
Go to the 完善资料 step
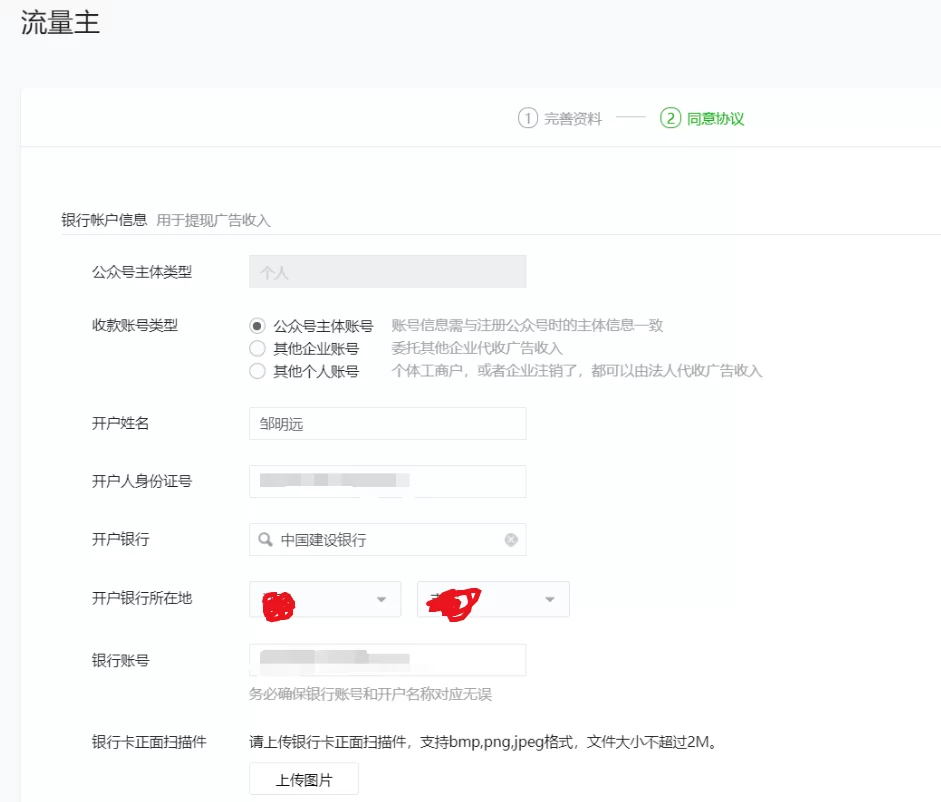(x=573, y=119)
